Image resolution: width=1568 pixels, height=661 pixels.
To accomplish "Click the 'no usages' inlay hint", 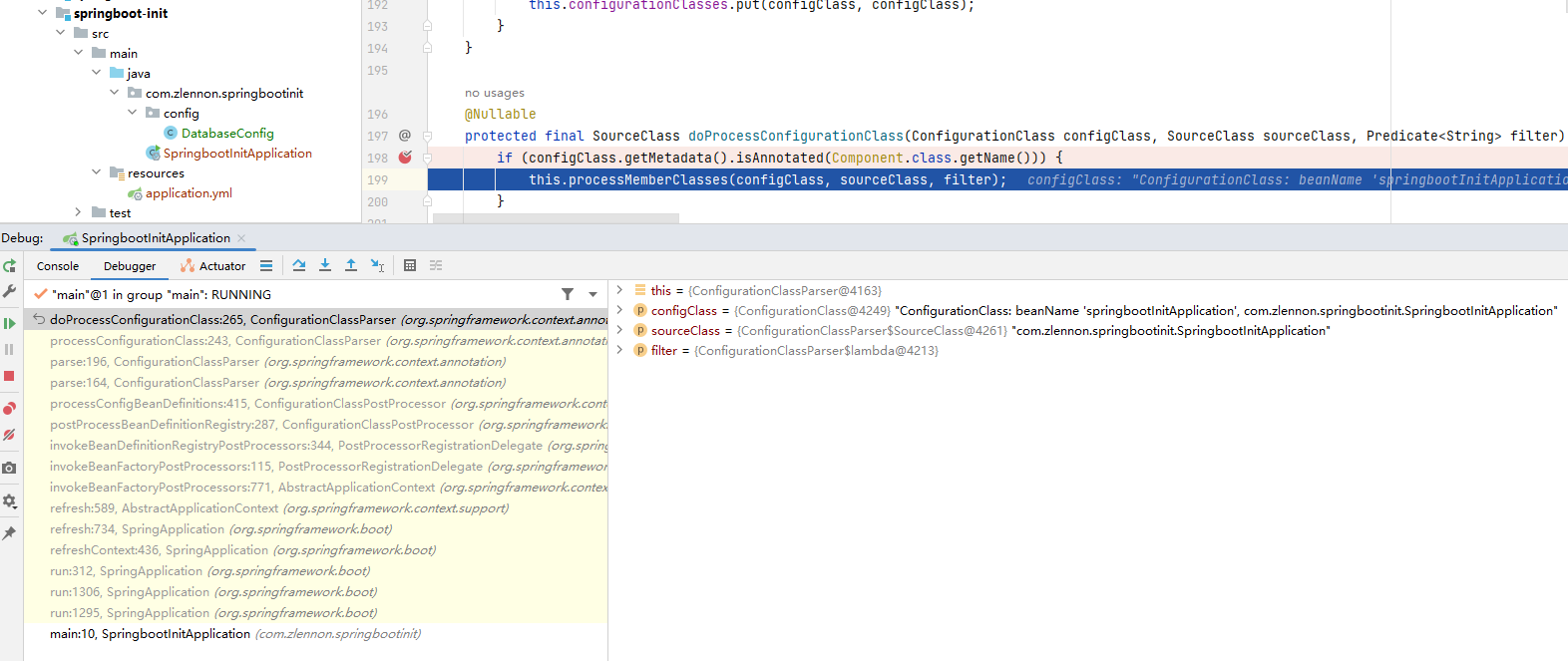I will (495, 93).
